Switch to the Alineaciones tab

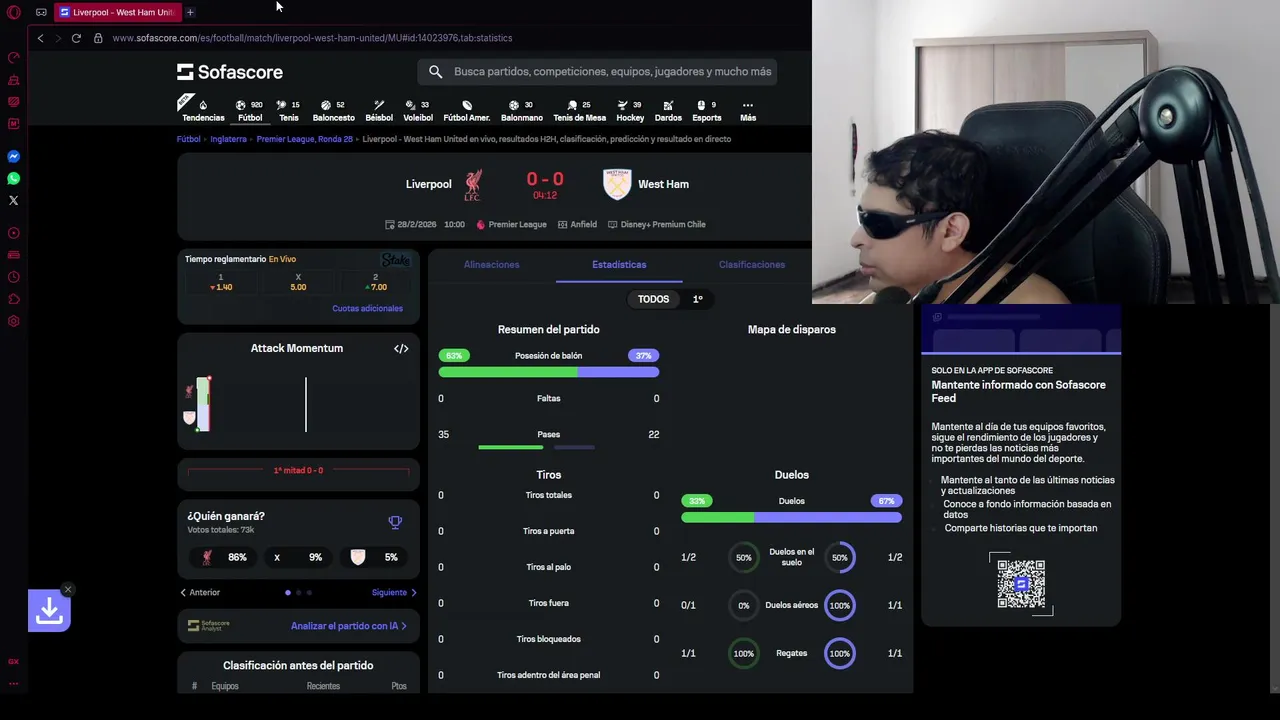coord(491,265)
